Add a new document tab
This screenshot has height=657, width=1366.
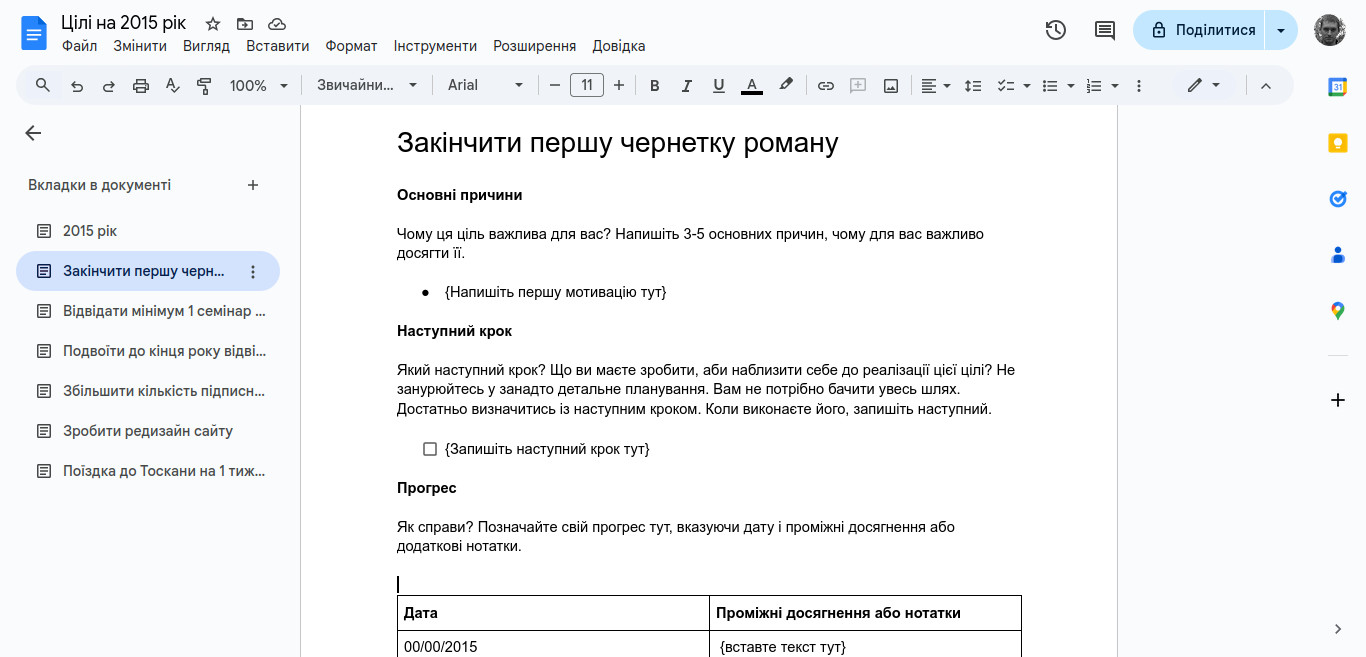point(253,185)
